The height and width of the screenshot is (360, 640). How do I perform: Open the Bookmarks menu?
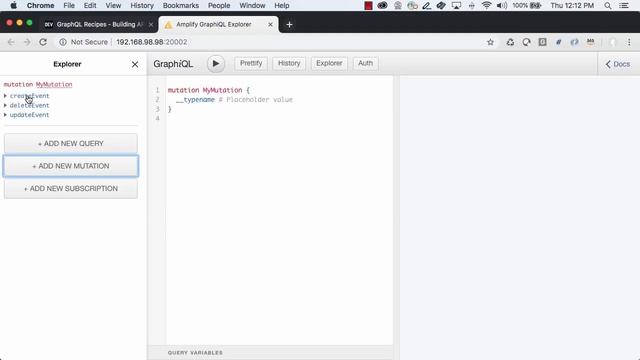[x=181, y=6]
